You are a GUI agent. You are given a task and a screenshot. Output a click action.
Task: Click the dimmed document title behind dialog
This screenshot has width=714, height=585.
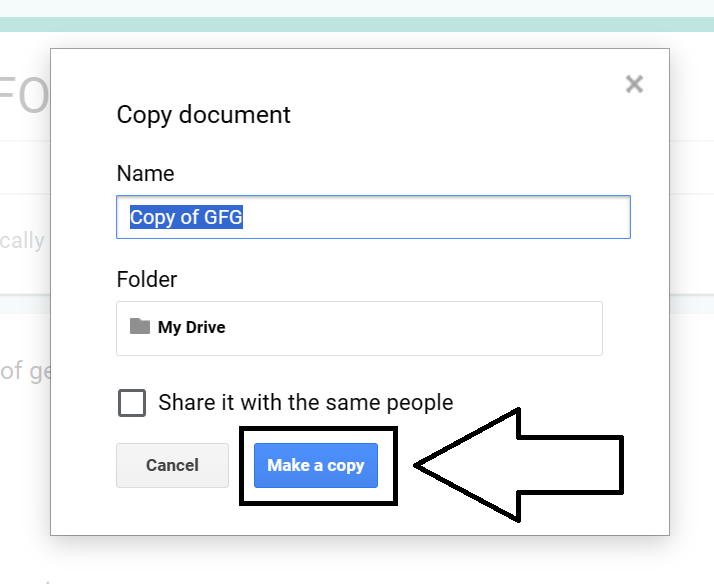(x=24, y=96)
